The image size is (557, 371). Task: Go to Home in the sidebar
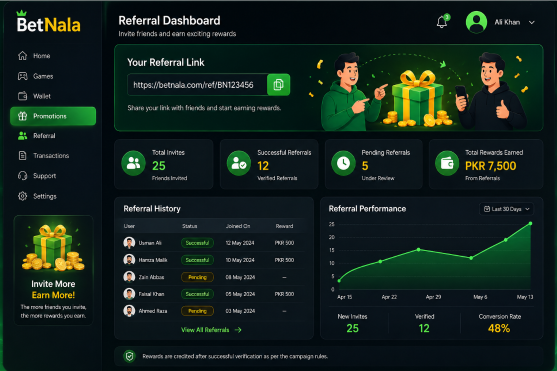(x=53, y=56)
